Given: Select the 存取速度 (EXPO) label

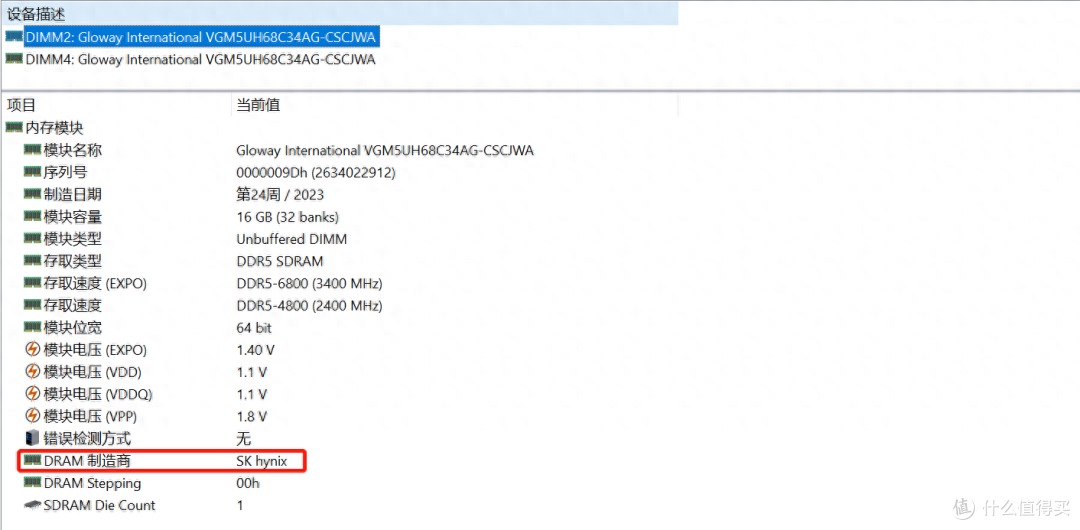Looking at the screenshot, I should click(95, 283).
